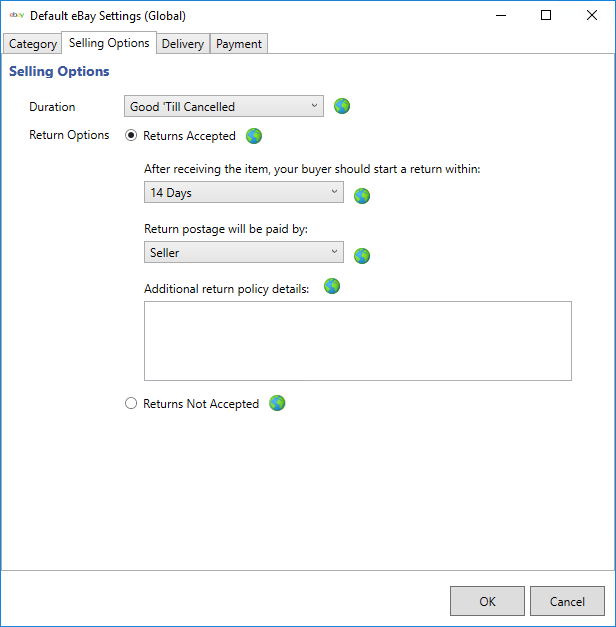Click globe icon beside Seller dropdown
The image size is (616, 627).
(x=362, y=255)
